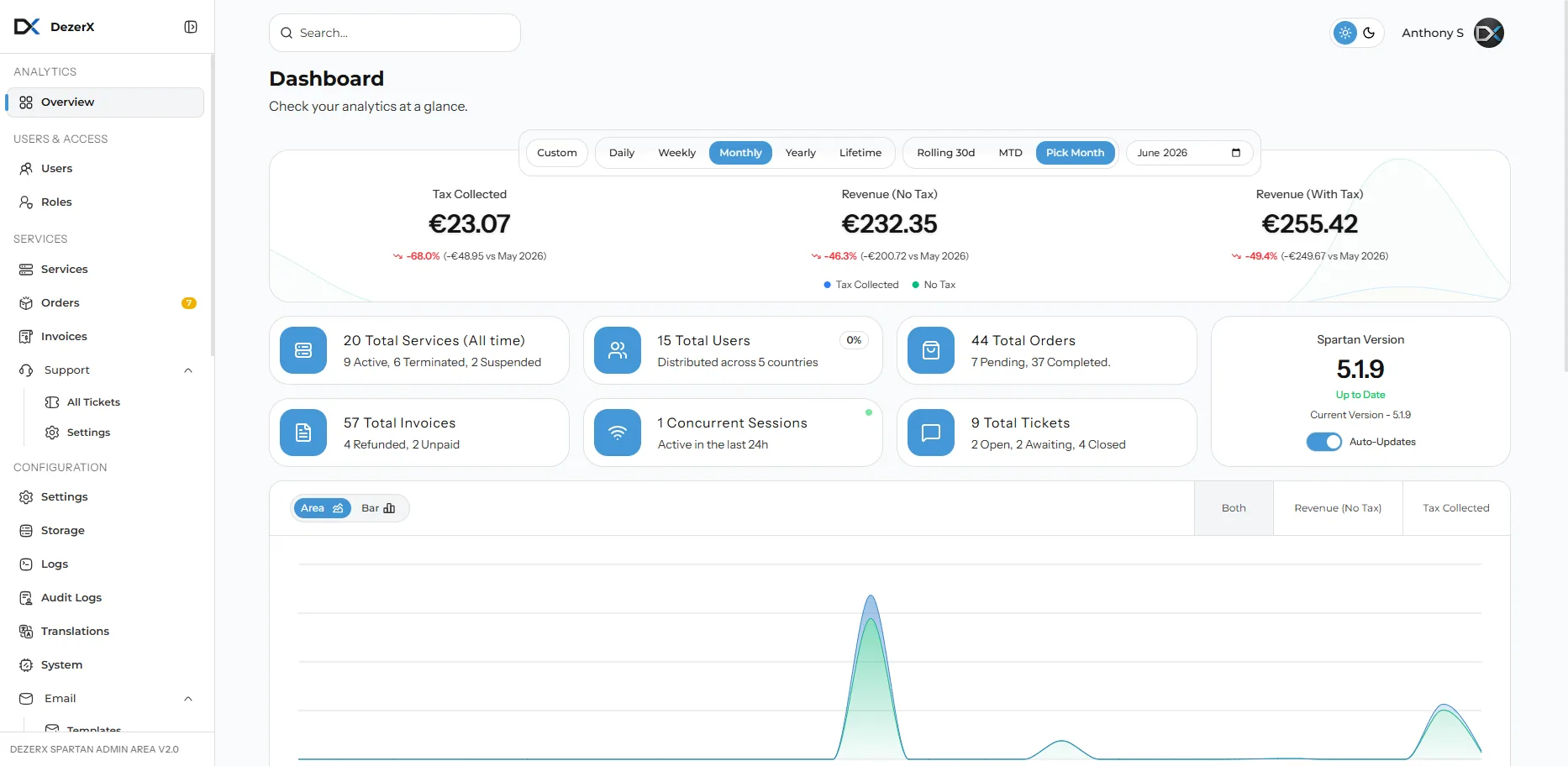Click the Configuration Settings gear icon

click(26, 497)
